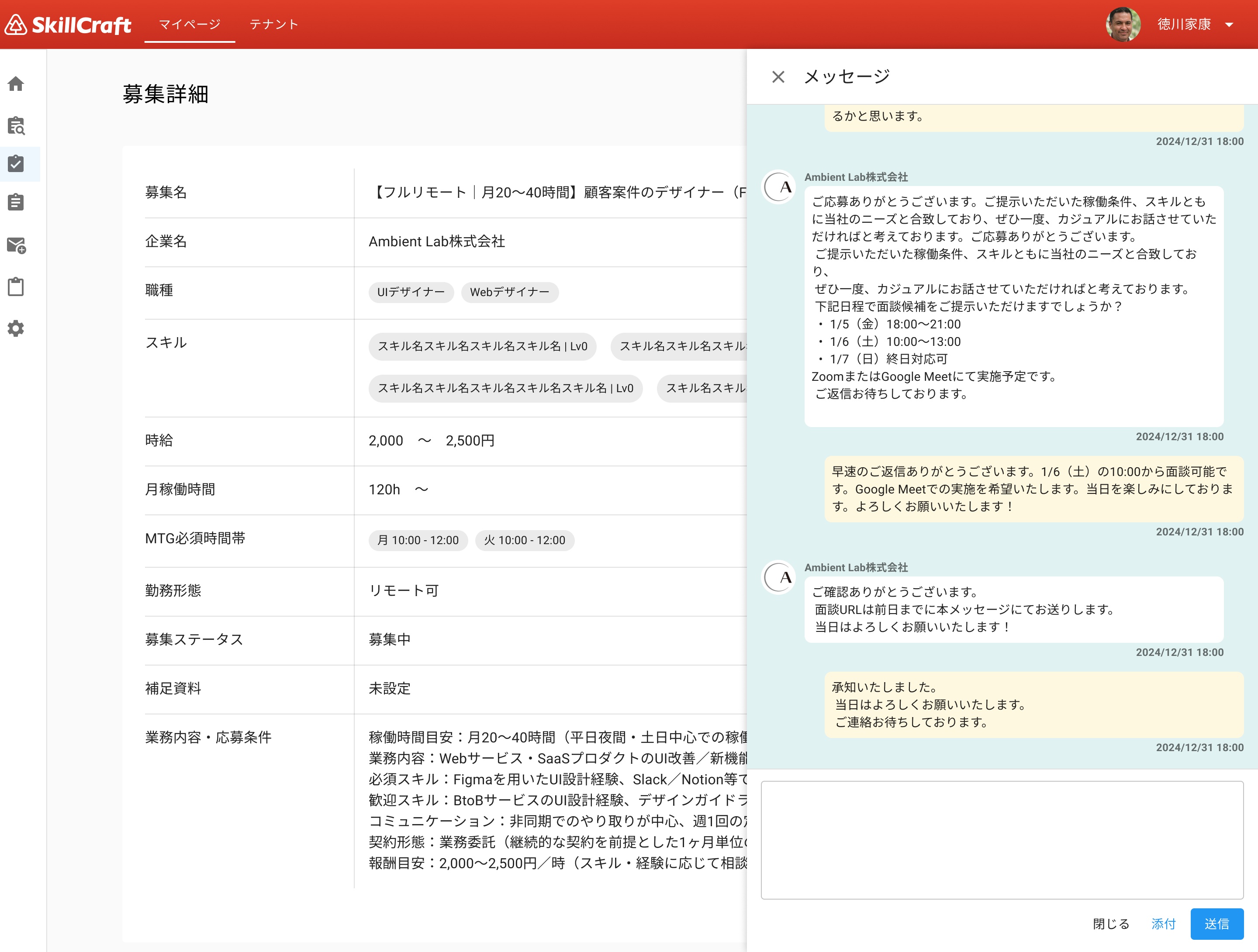Viewport: 1258px width, 952px height.
Task: Click the 閉じる button
Action: [1111, 923]
